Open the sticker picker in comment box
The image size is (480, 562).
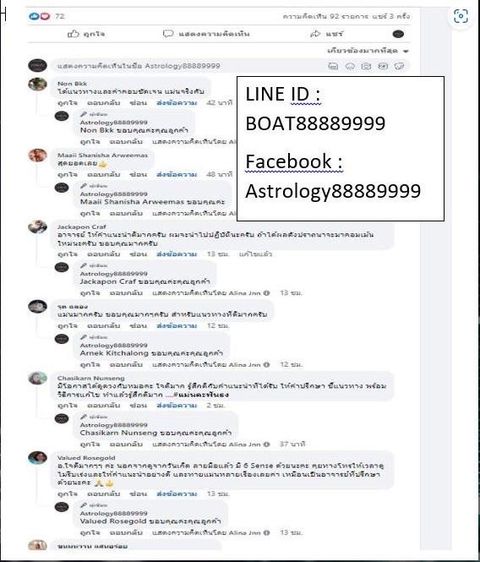point(399,66)
